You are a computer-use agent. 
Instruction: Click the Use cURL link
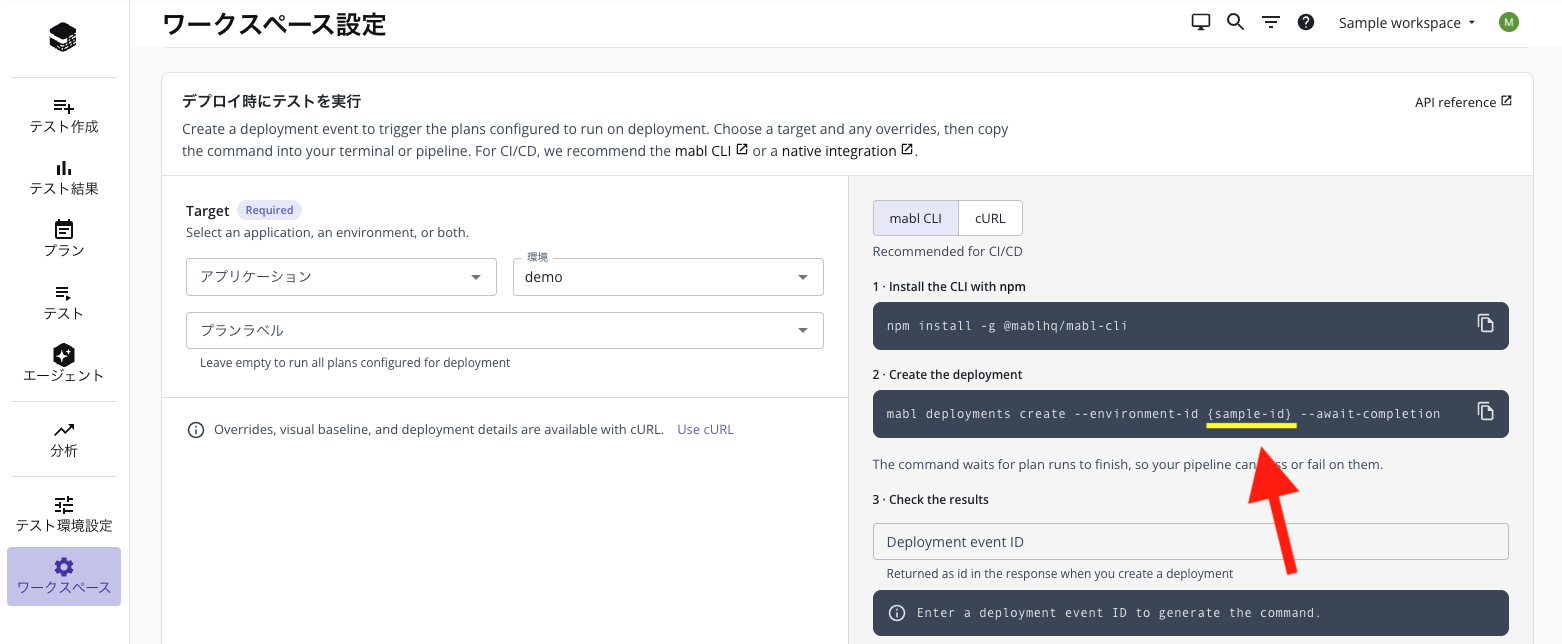705,429
